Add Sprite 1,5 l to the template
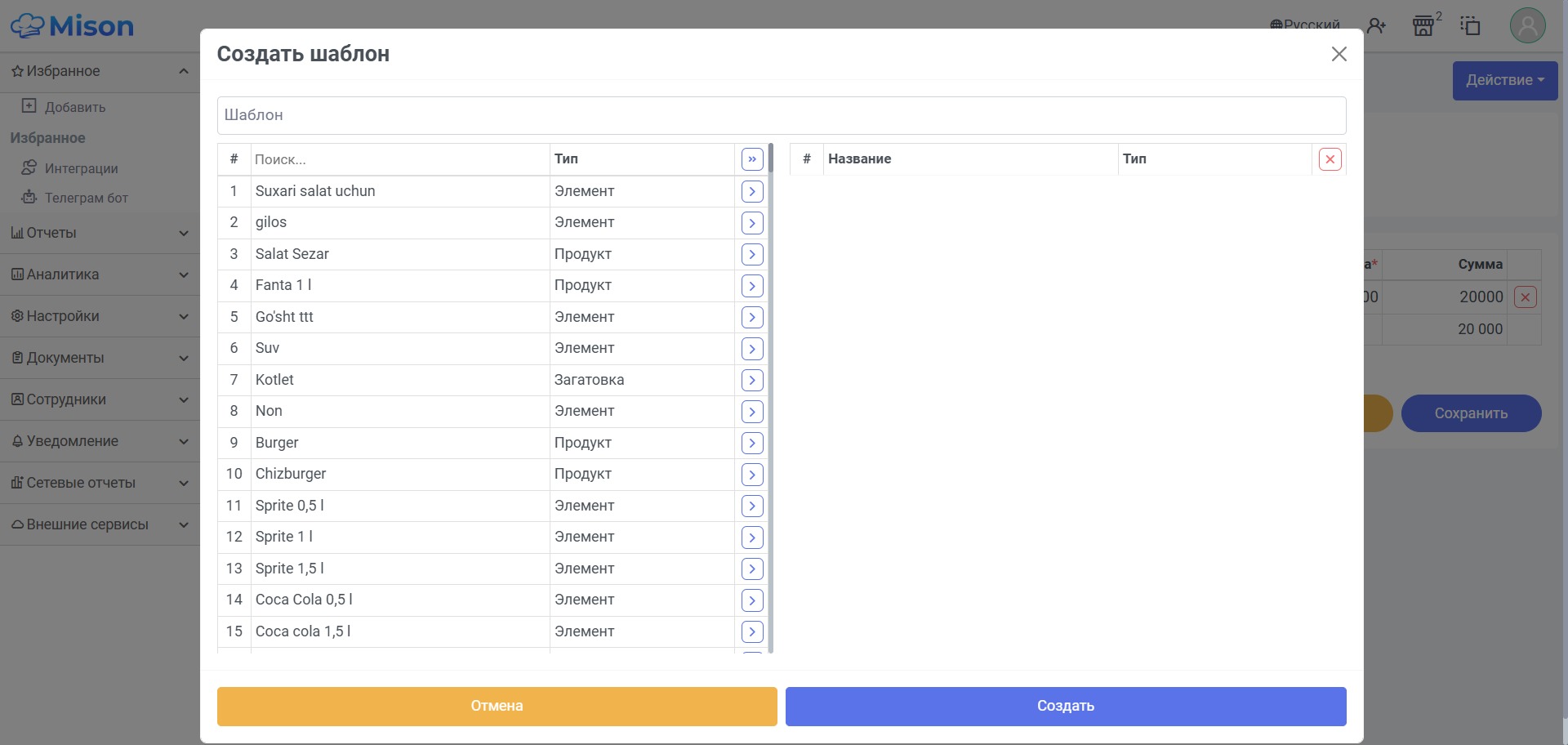The width and height of the screenshot is (1568, 745). click(752, 569)
